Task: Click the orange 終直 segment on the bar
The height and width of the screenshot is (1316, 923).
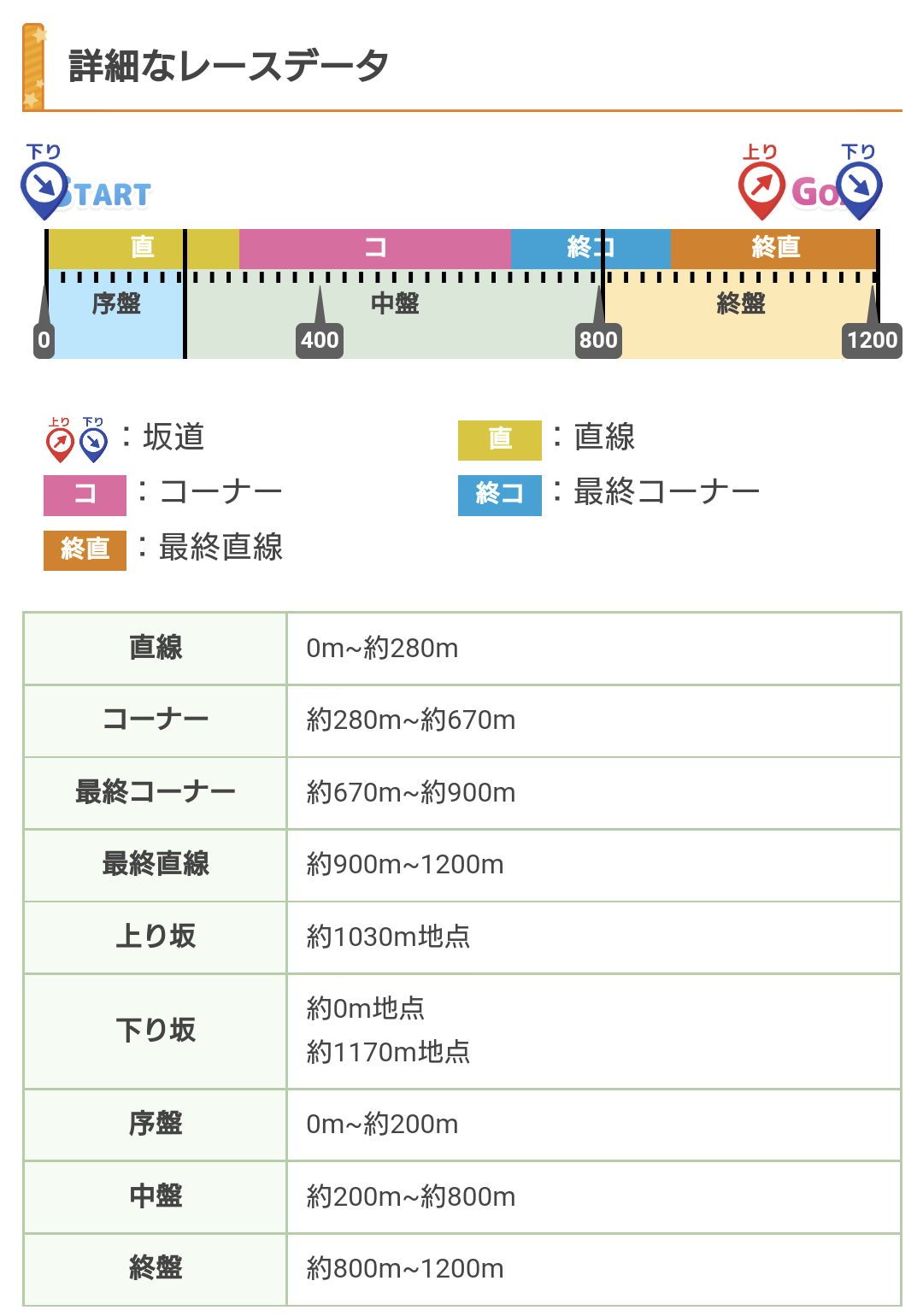Action: [774, 248]
